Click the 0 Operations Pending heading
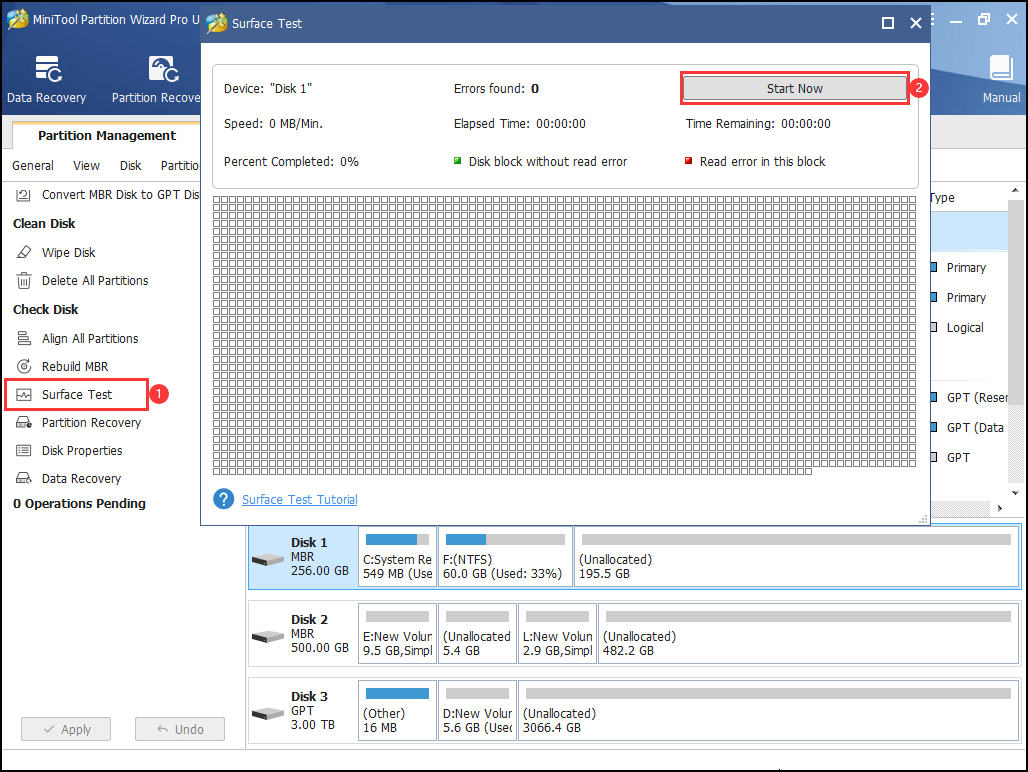This screenshot has height=772, width=1028. pyautogui.click(x=79, y=503)
